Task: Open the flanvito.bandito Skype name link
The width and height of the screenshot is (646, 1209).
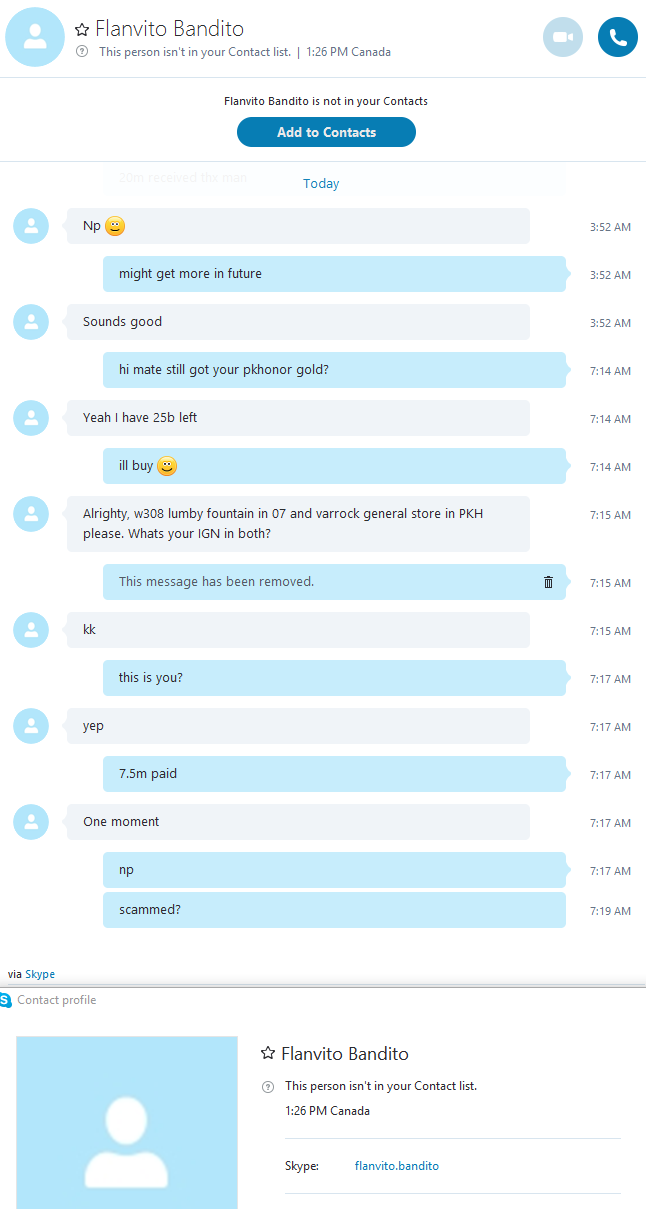Action: (x=397, y=1166)
